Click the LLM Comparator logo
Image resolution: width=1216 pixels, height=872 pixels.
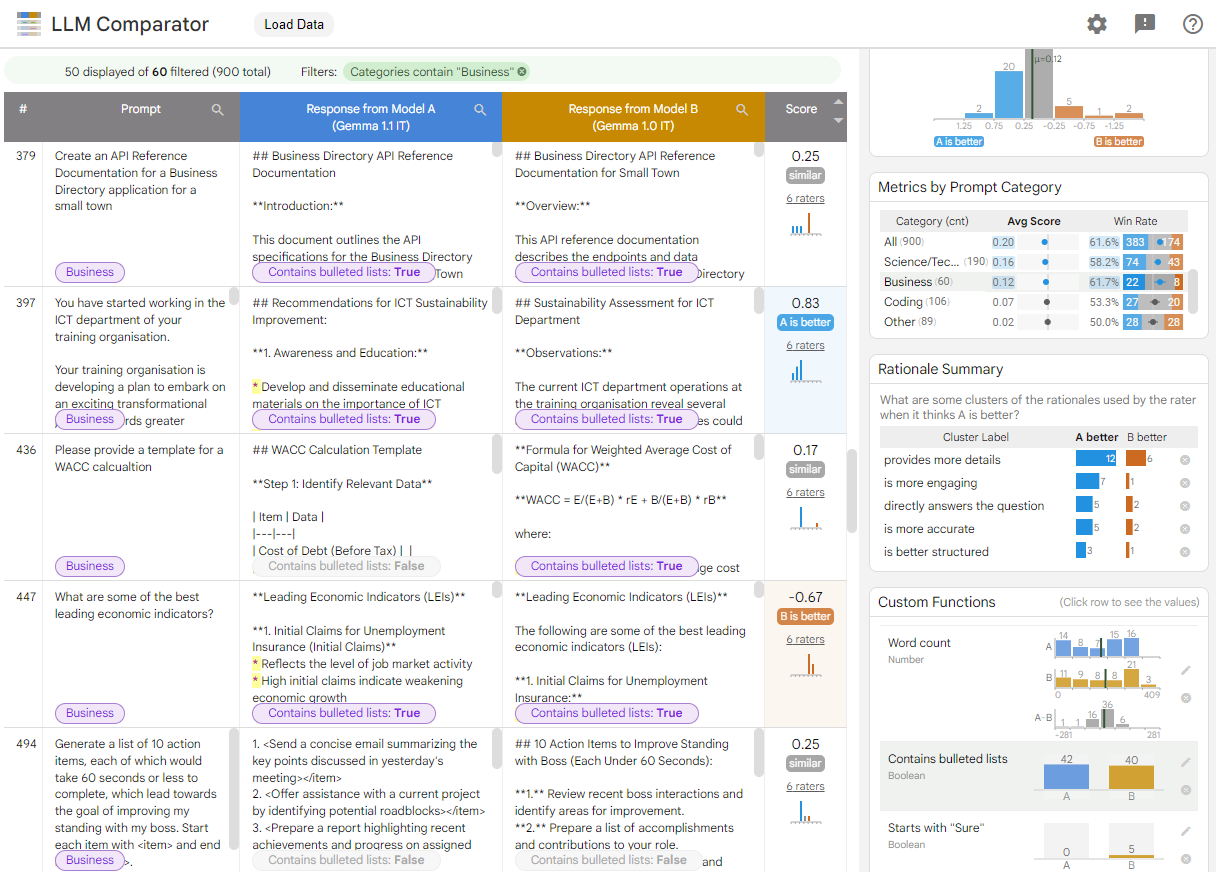point(28,23)
